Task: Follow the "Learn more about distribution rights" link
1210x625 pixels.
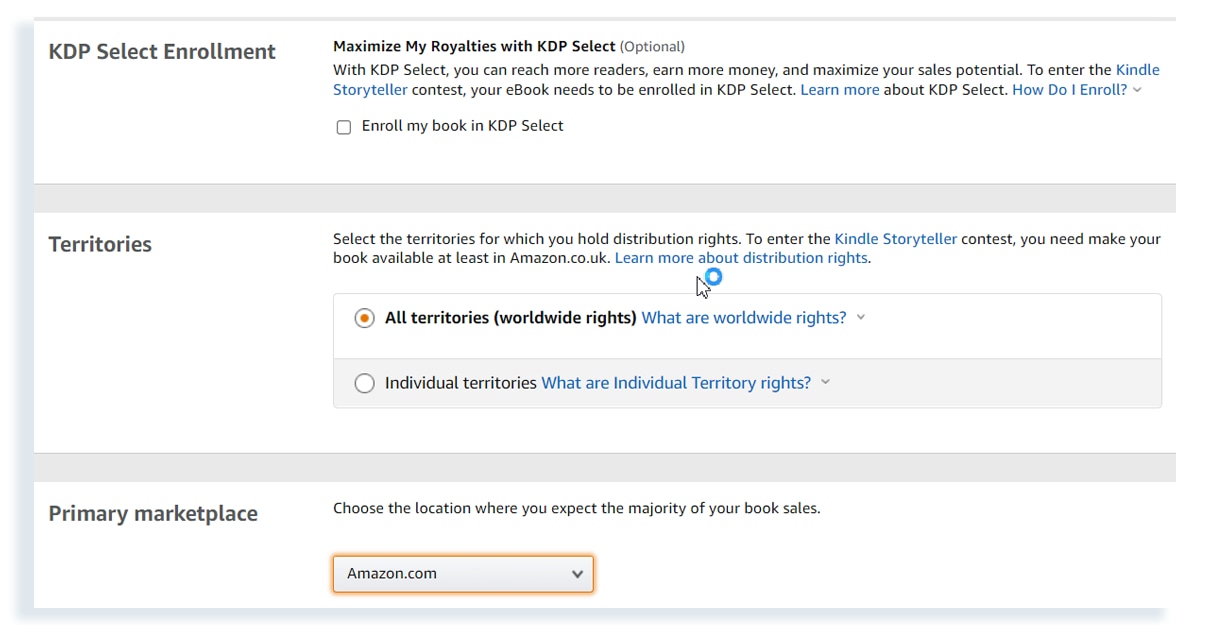Action: click(x=741, y=257)
